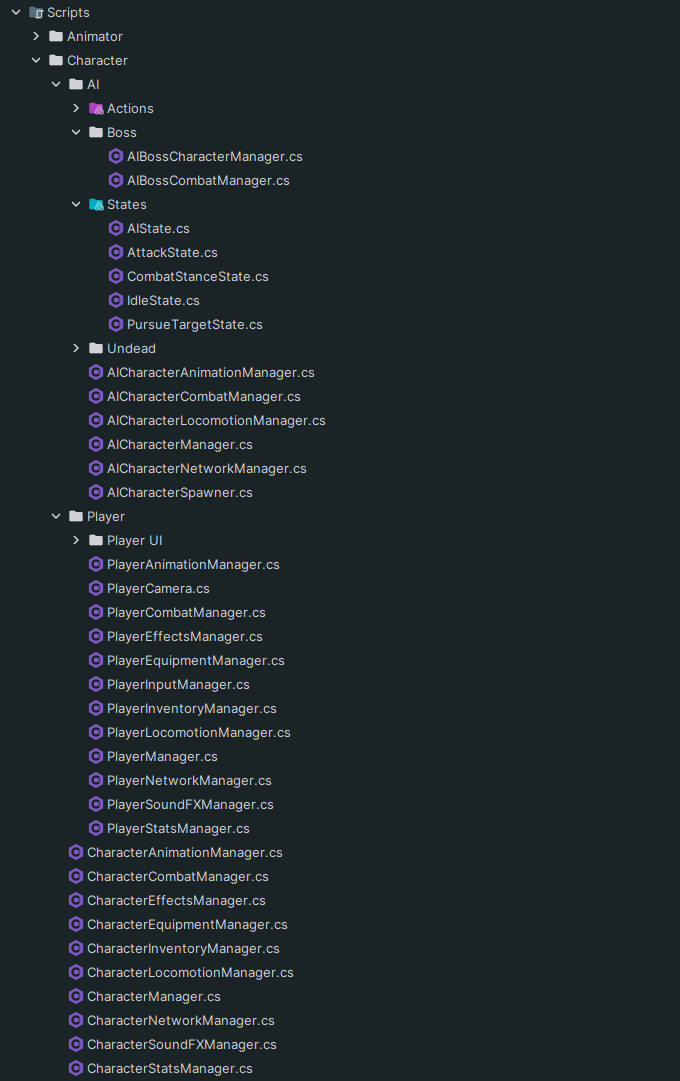Open PlayerInputManager.cs
The image size is (680, 1081).
(x=178, y=685)
